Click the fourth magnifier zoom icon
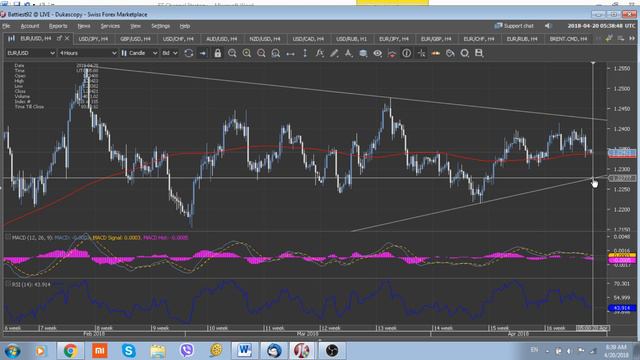Image resolution: width=640 pixels, height=360 pixels. tap(276, 53)
